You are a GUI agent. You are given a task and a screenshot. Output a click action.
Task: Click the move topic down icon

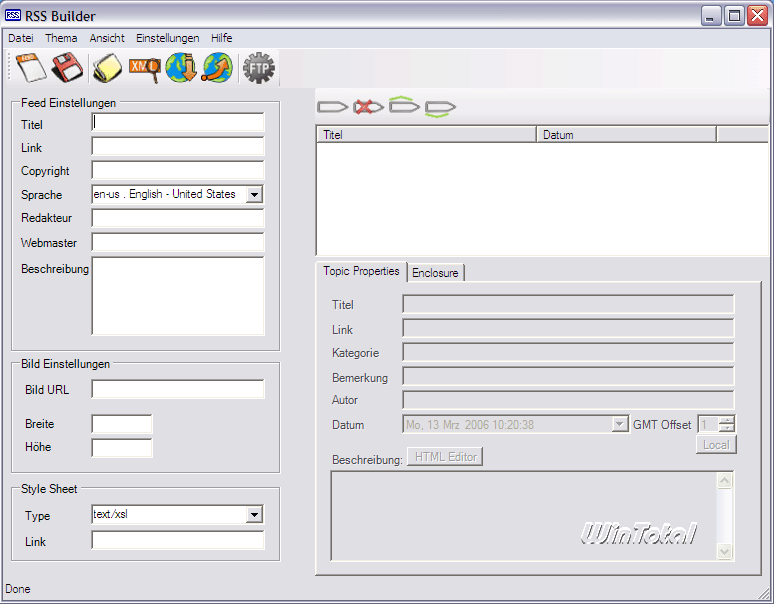coord(440,109)
